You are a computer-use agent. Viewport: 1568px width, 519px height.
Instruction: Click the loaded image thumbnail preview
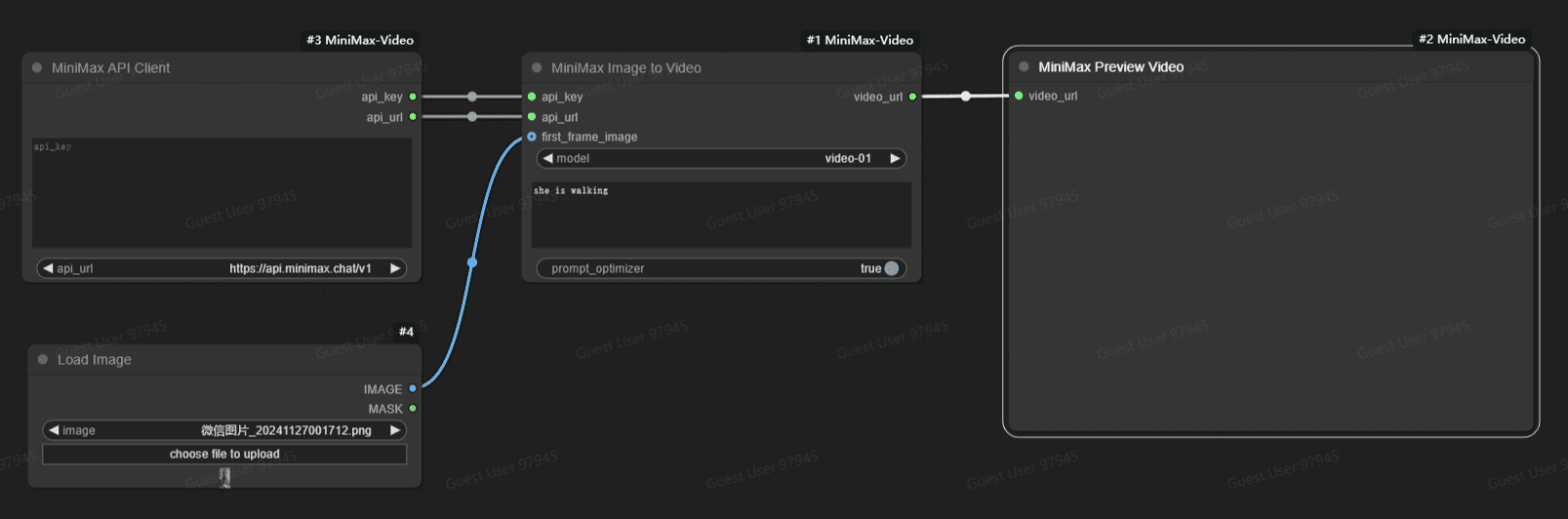pos(225,477)
